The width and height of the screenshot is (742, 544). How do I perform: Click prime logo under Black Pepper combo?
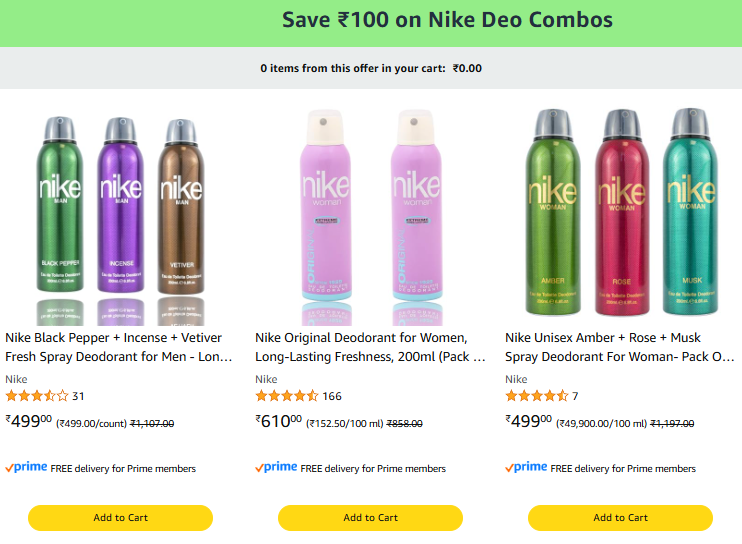pyautogui.click(x=26, y=467)
